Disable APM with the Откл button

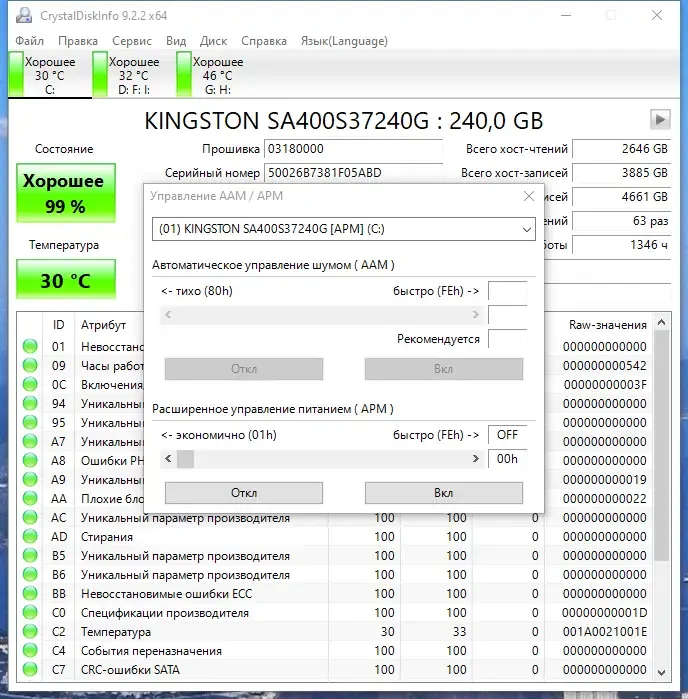244,493
